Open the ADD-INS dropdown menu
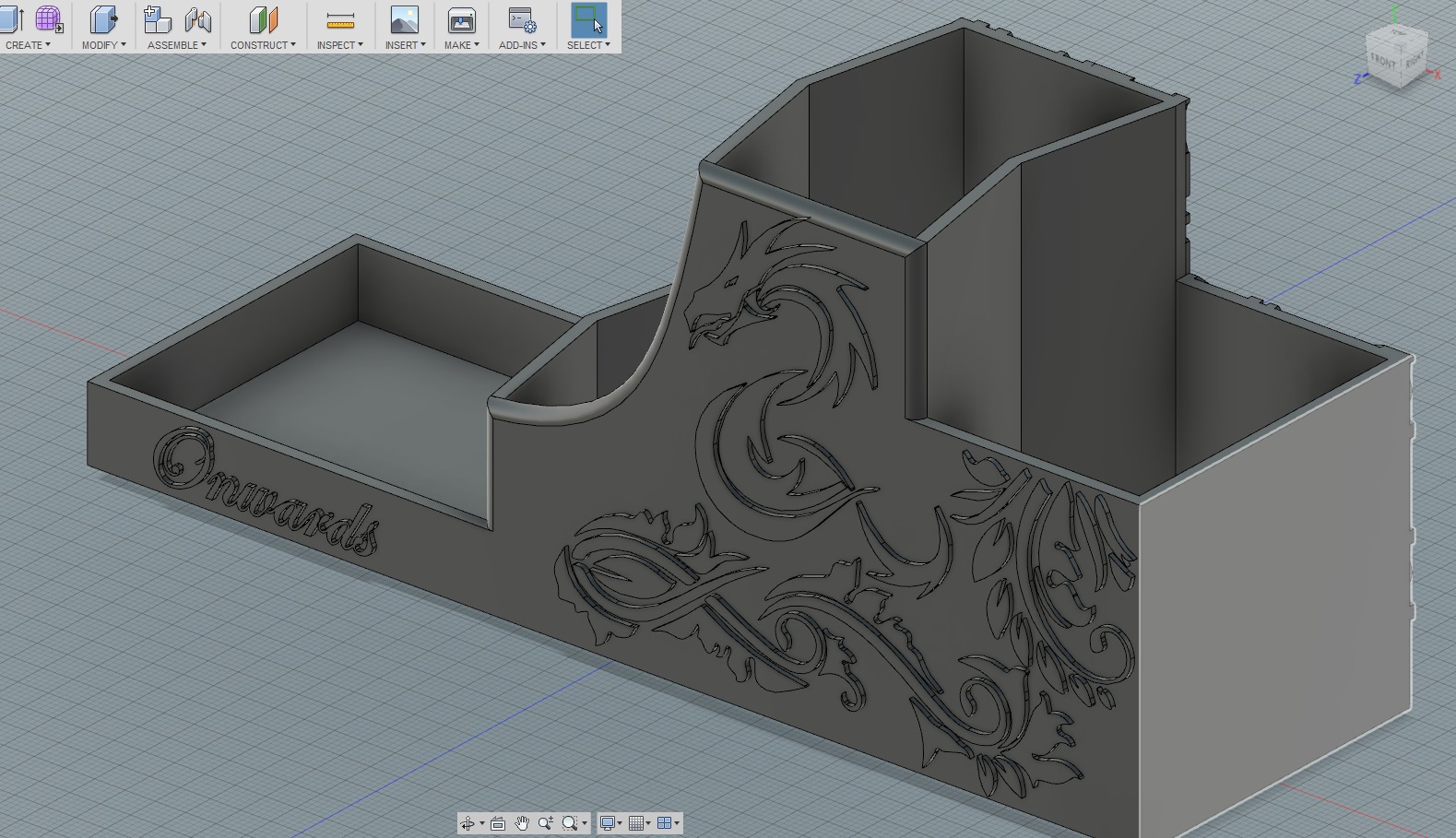Viewport: 1456px width, 838px height. point(522,44)
